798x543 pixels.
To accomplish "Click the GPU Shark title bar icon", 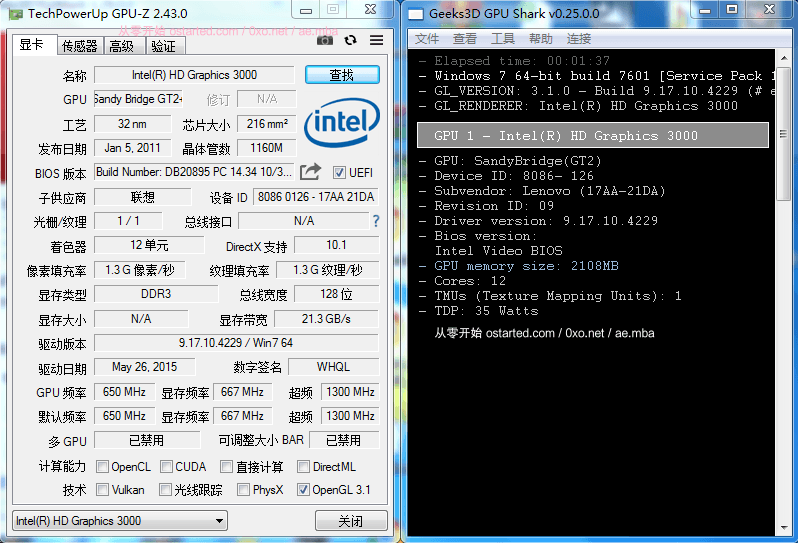I will [x=416, y=14].
